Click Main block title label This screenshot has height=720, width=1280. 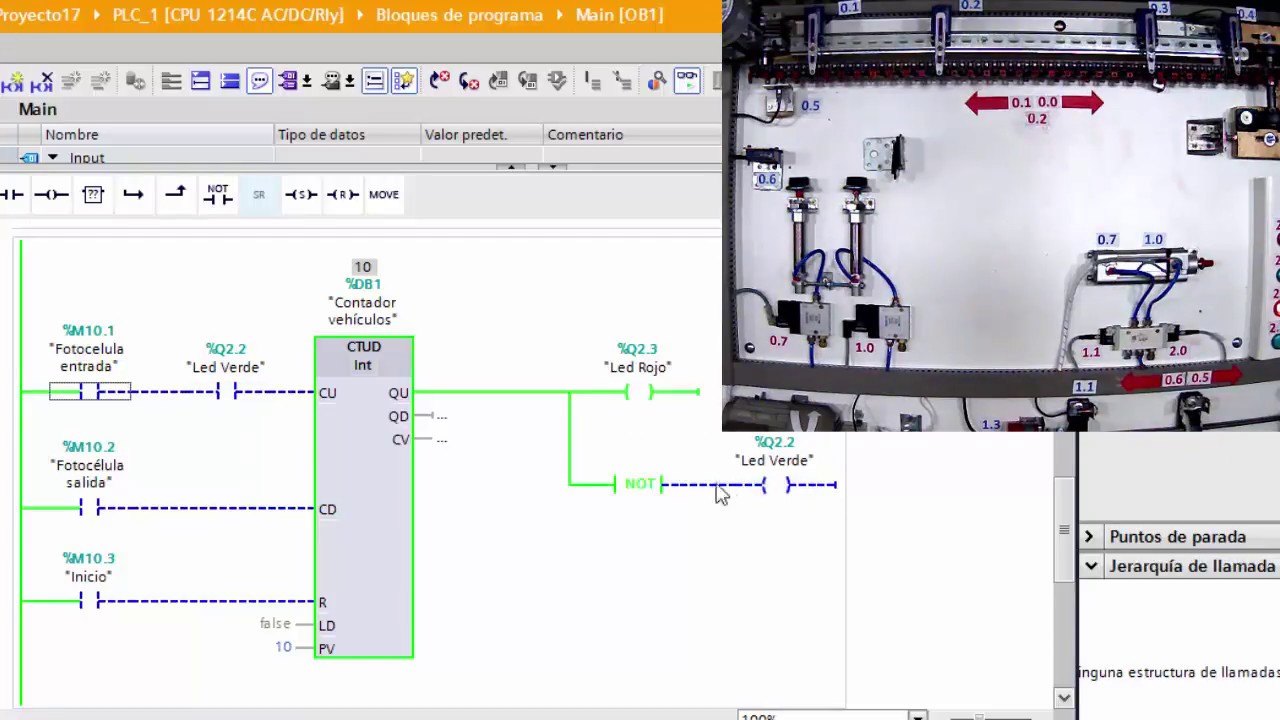(x=38, y=109)
